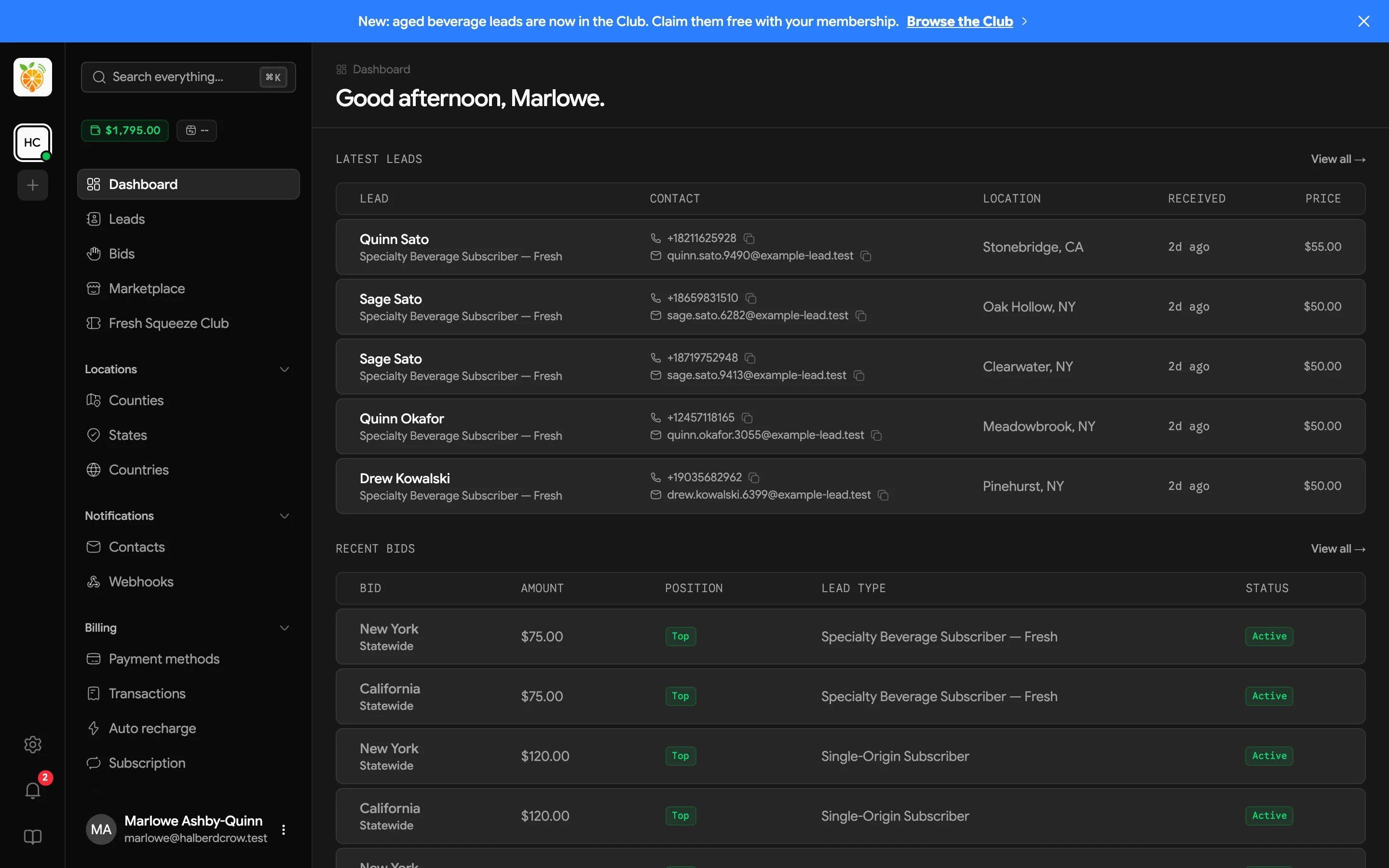Collapse the Billing section

284,627
